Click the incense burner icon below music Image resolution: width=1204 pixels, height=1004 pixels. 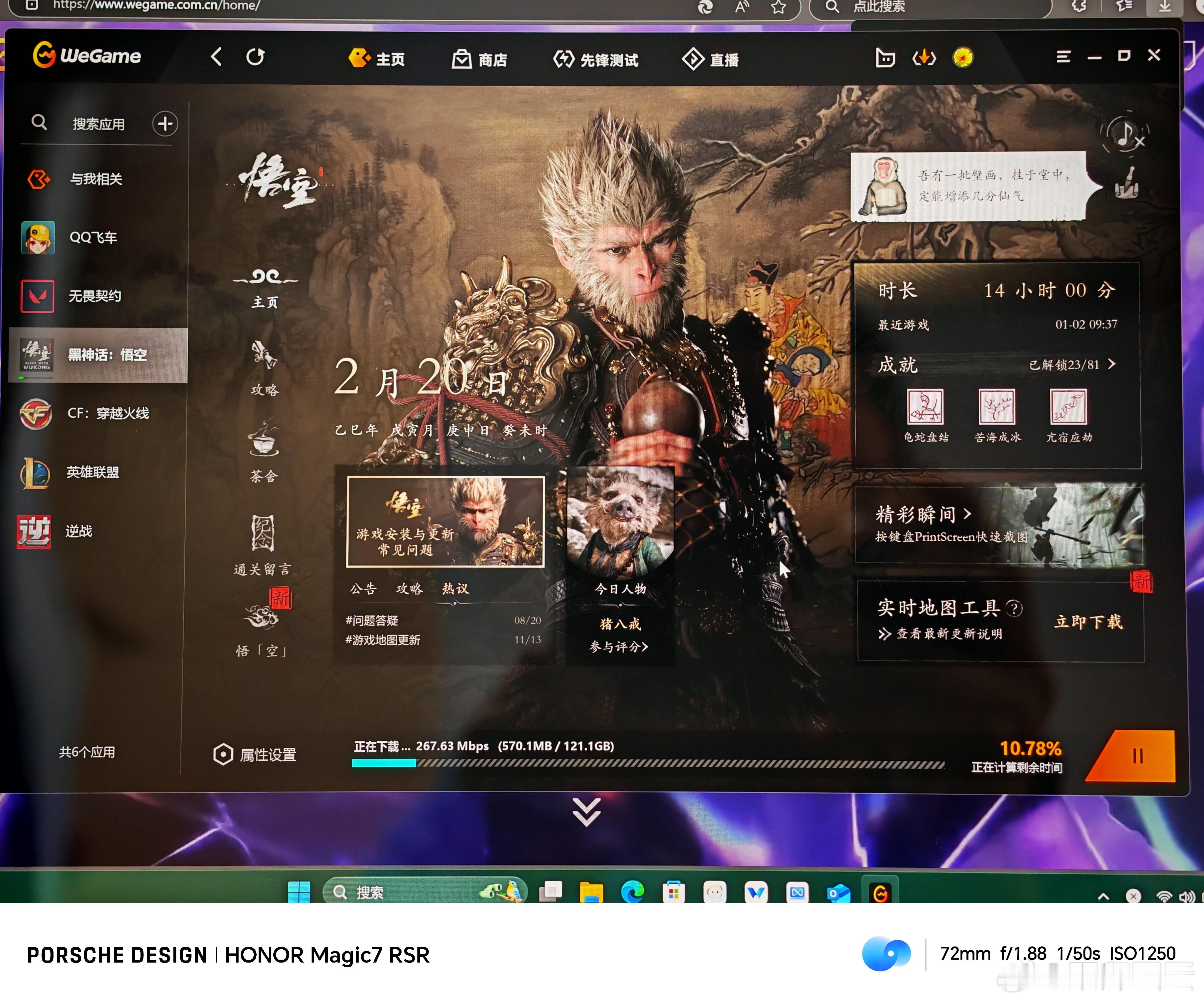[1127, 183]
